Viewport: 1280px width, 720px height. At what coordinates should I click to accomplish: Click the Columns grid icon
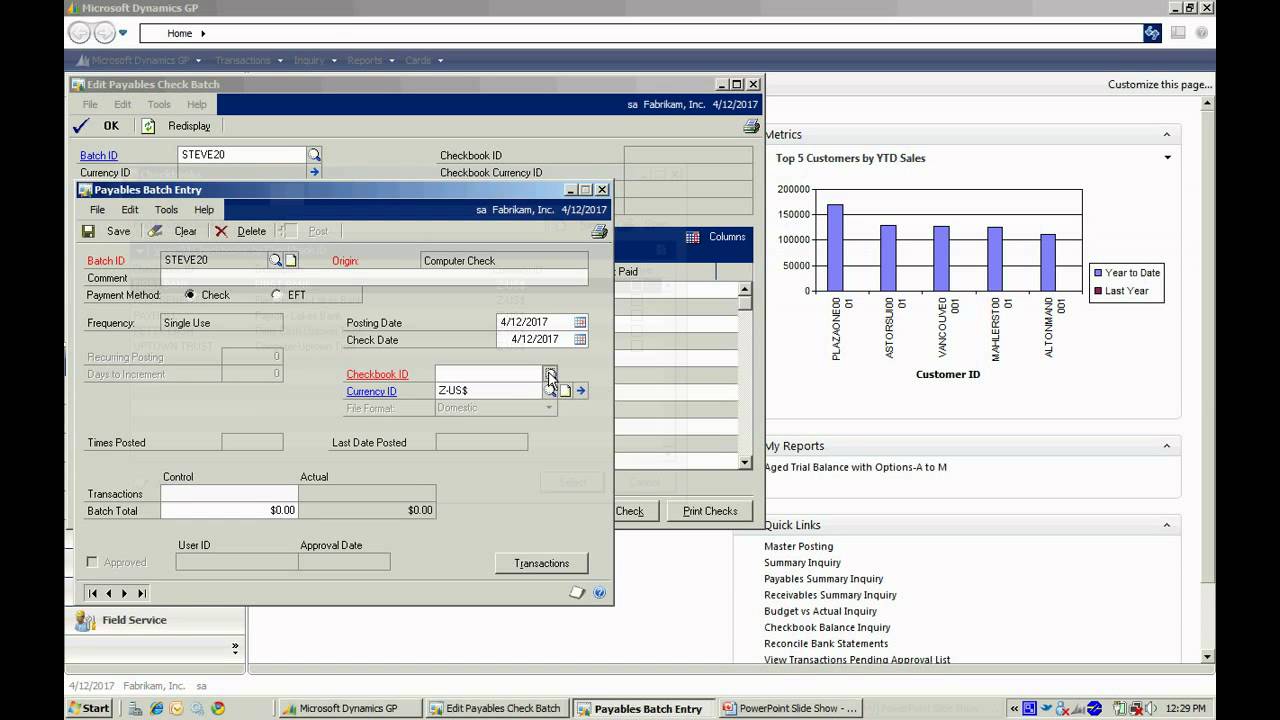point(692,237)
